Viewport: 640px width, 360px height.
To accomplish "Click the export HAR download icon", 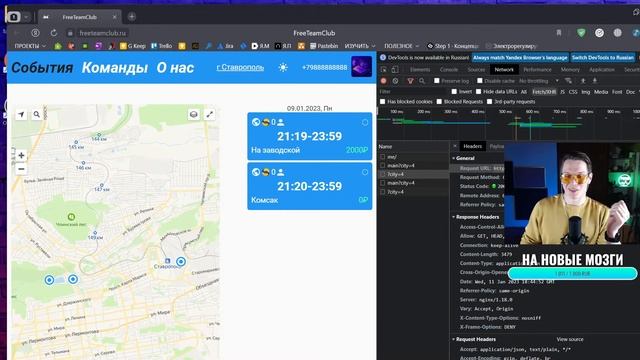I will pos(595,81).
